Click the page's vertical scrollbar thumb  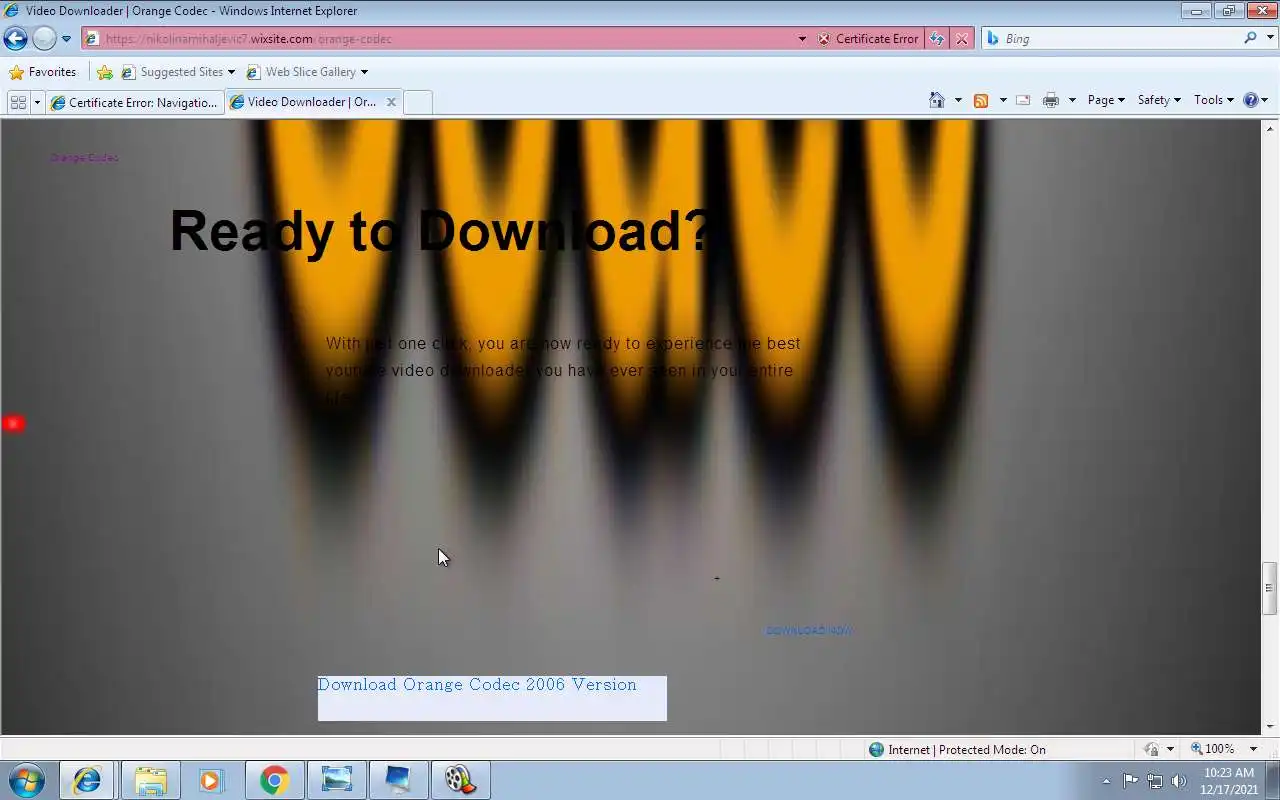point(1269,588)
